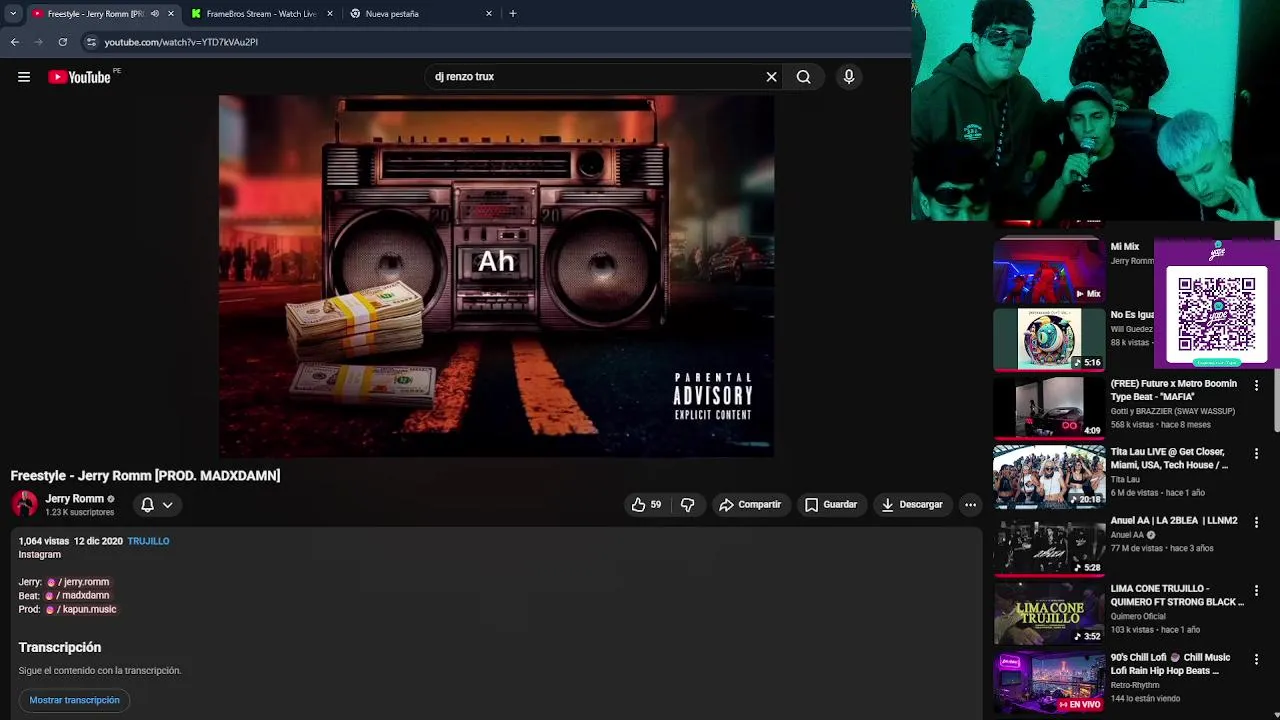The height and width of the screenshot is (720, 1280).
Task: Close the Nueva pestaña tab
Action: (489, 14)
